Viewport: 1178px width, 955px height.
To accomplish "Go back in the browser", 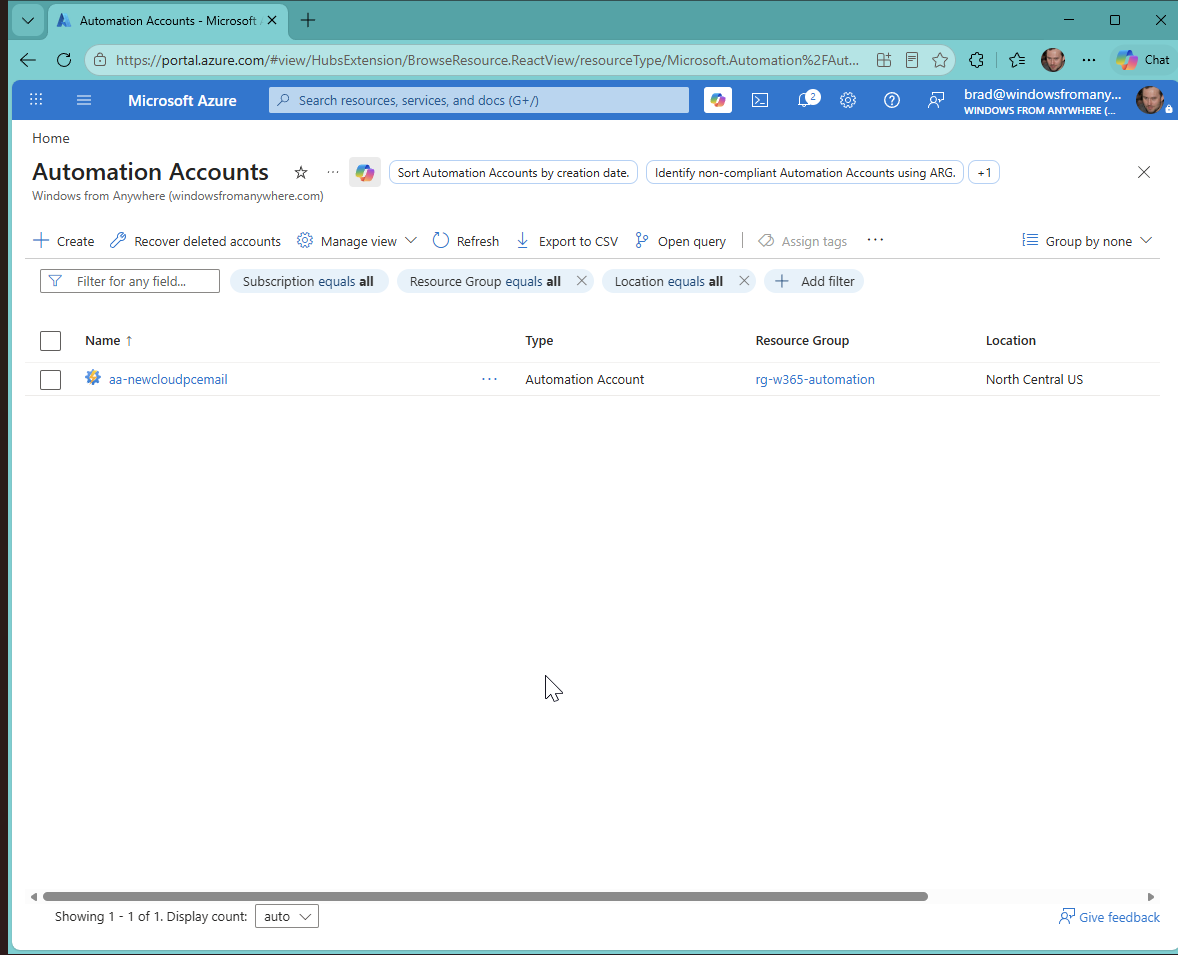I will point(28,60).
